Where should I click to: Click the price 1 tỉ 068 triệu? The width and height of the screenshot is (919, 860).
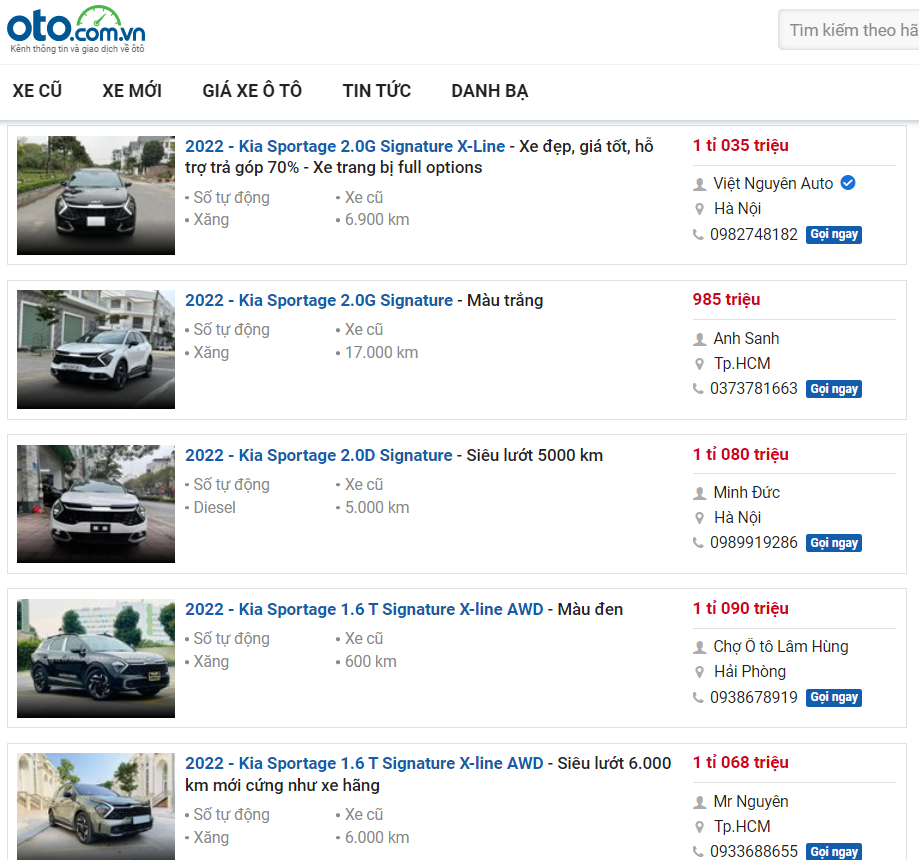[x=741, y=763]
